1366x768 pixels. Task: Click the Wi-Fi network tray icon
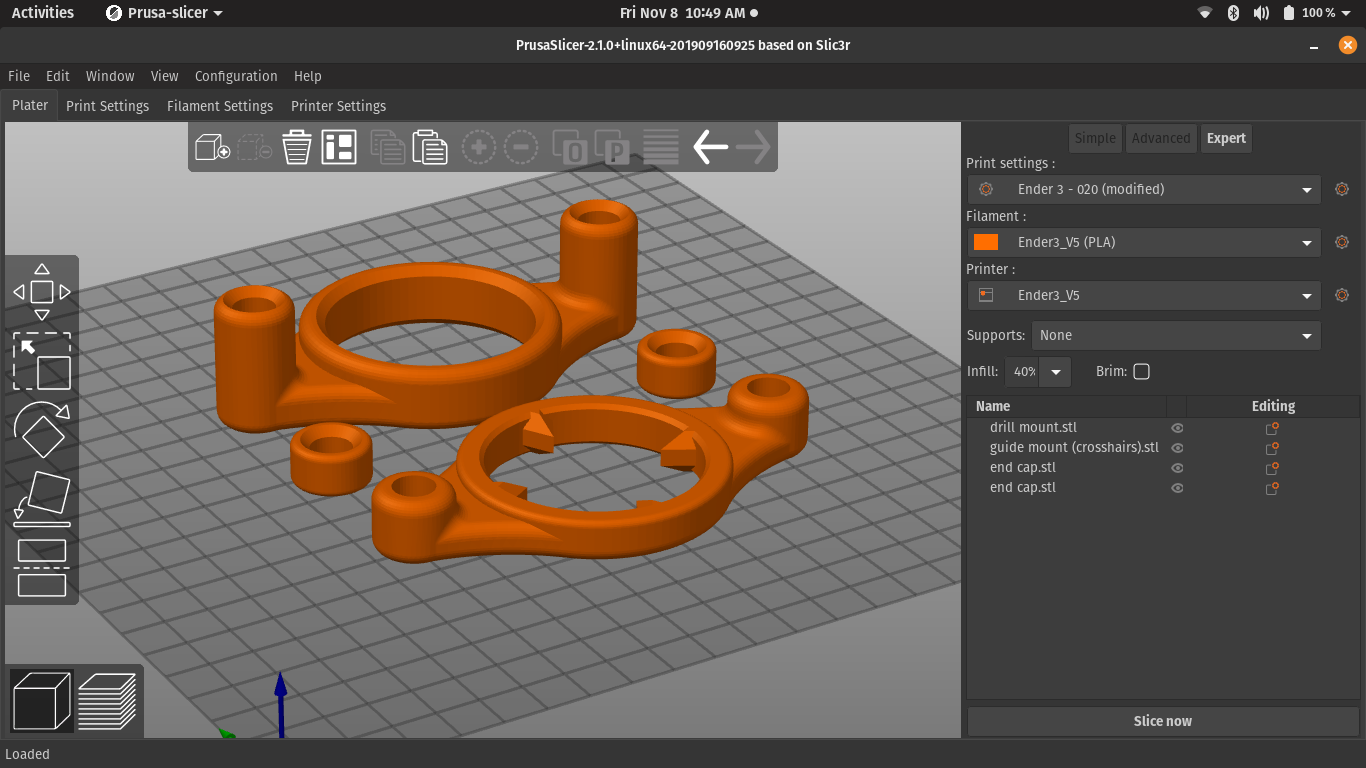1205,13
